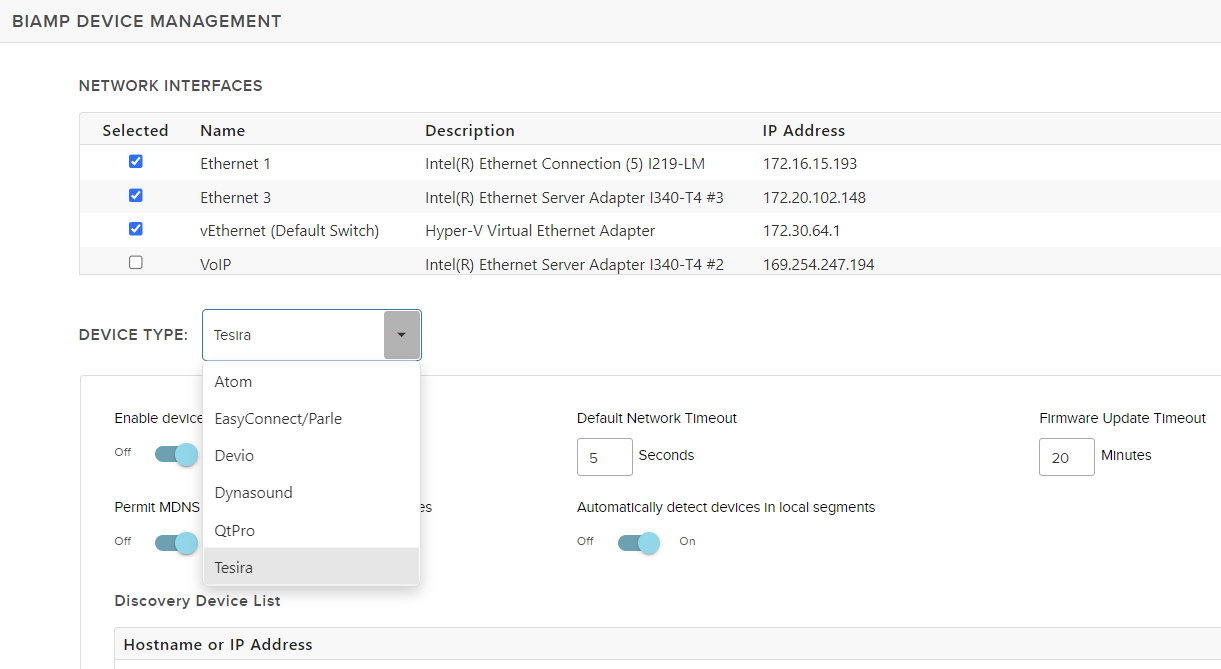The width and height of the screenshot is (1221, 669).
Task: Choose Dynasound in the device type list
Action: (311, 492)
